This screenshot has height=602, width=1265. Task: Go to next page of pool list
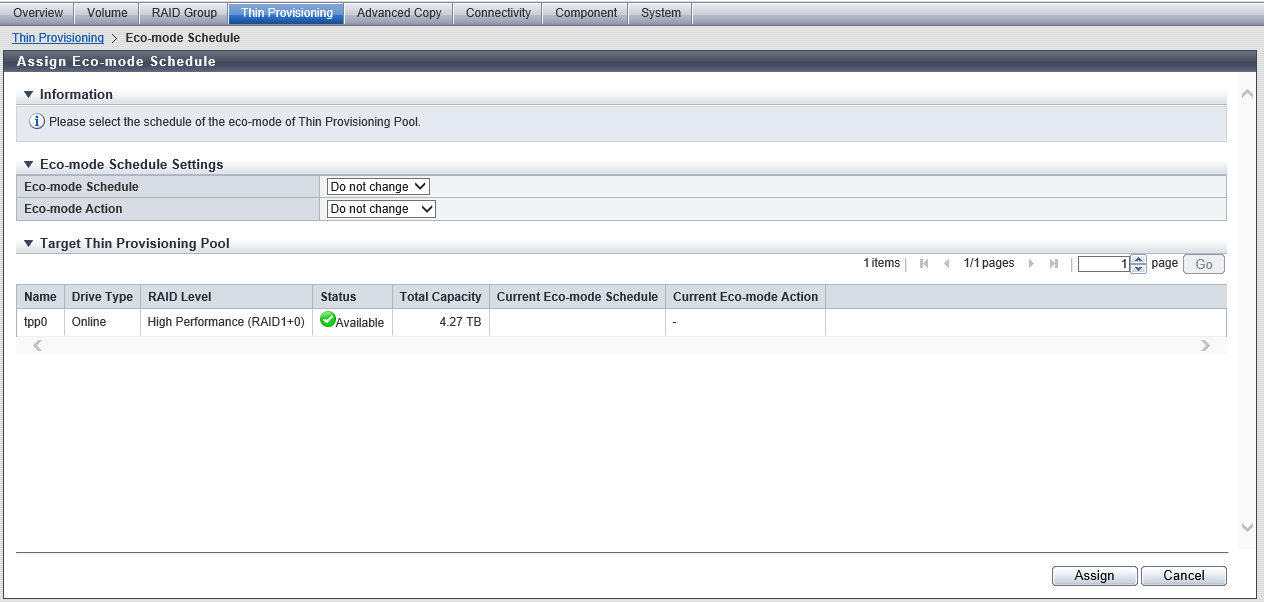[1031, 264]
